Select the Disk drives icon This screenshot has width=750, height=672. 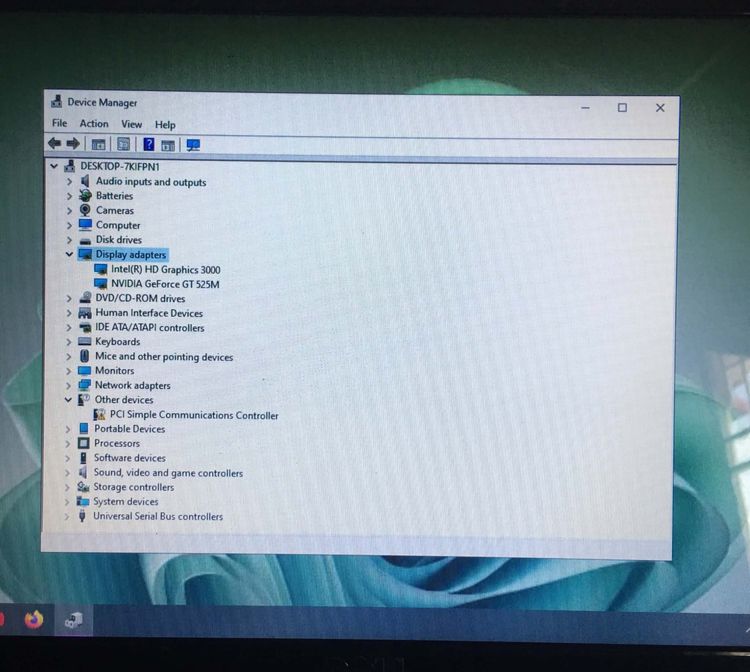click(x=86, y=240)
